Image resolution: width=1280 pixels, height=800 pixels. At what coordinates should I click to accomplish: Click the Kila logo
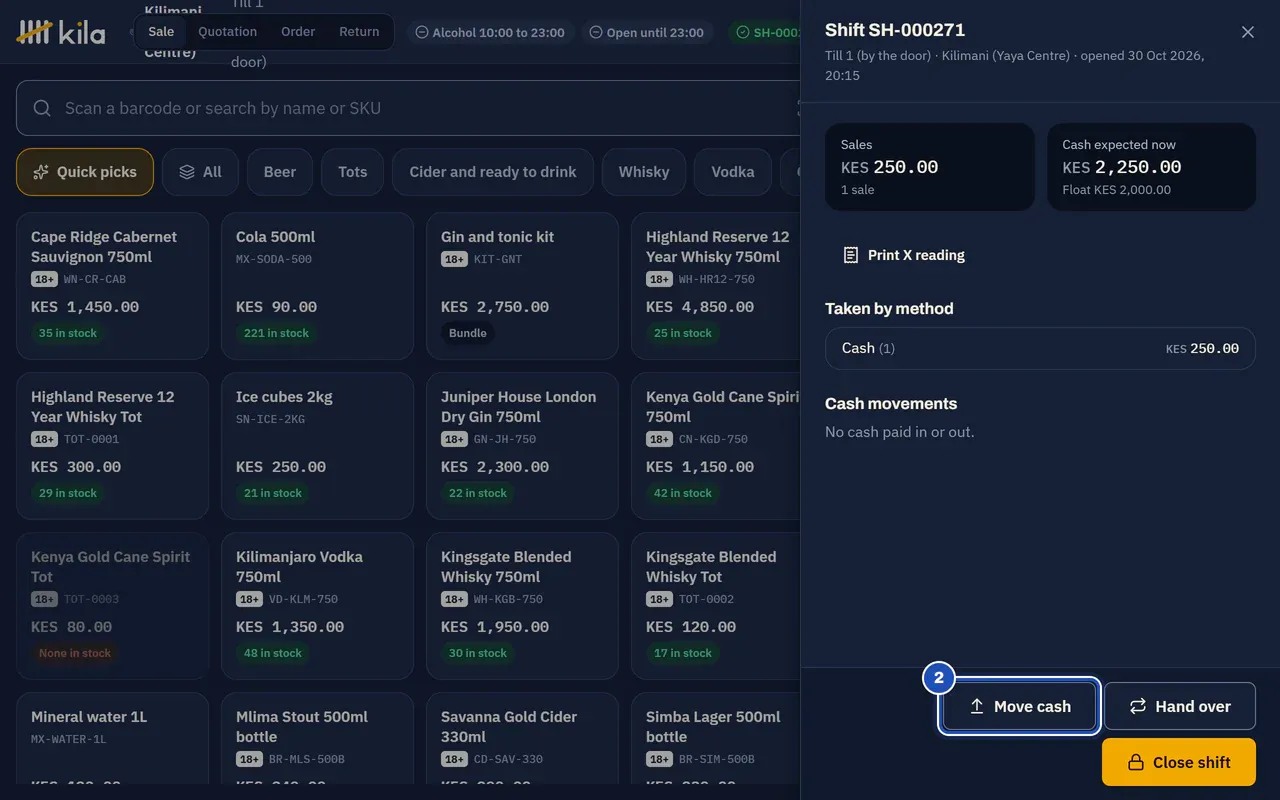point(61,32)
